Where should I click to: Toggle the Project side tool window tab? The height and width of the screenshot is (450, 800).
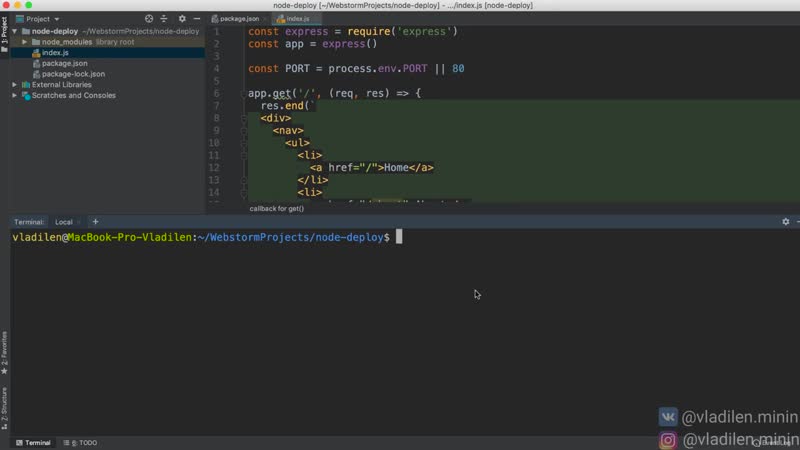4,35
